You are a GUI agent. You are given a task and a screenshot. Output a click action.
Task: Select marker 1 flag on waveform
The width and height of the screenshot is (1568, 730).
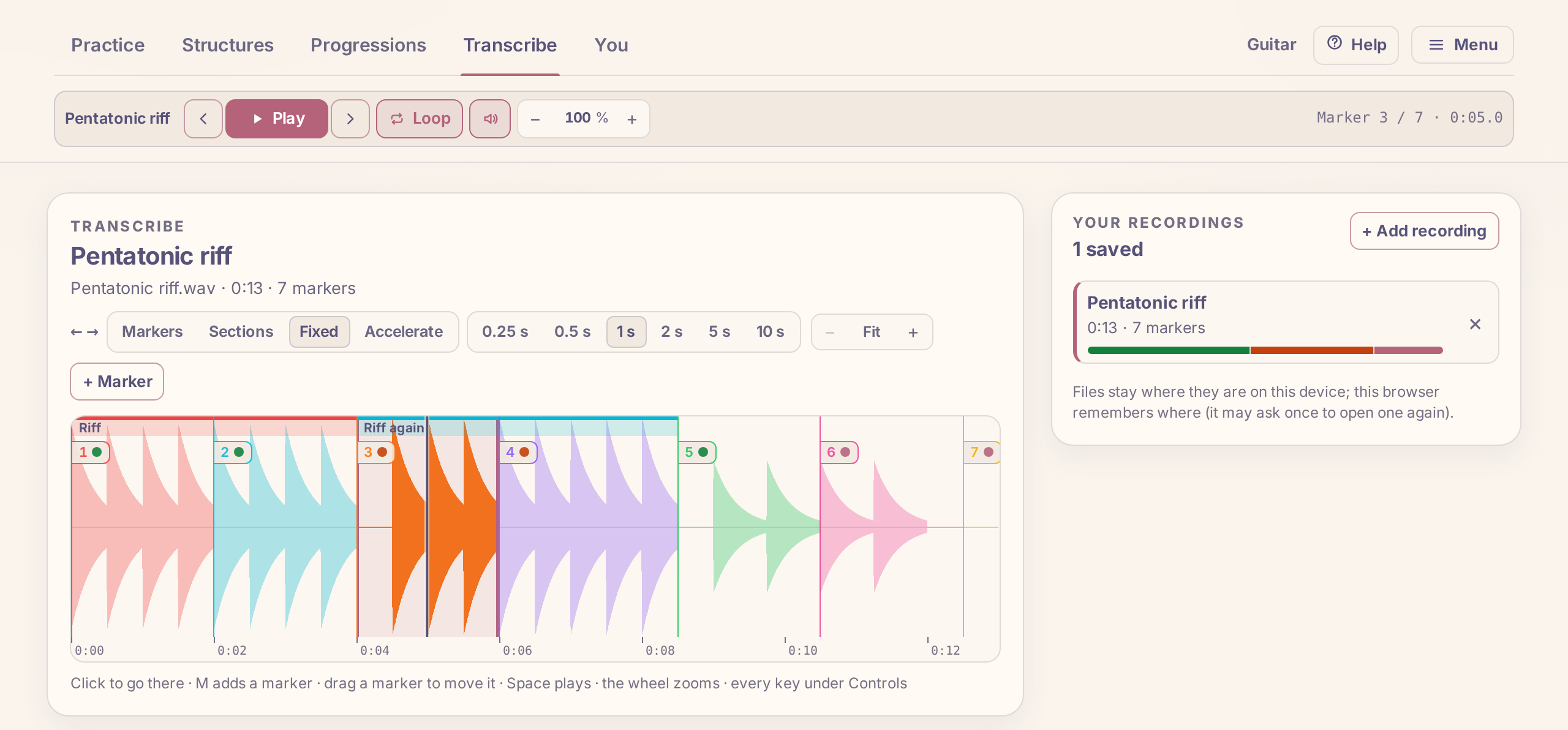(91, 453)
